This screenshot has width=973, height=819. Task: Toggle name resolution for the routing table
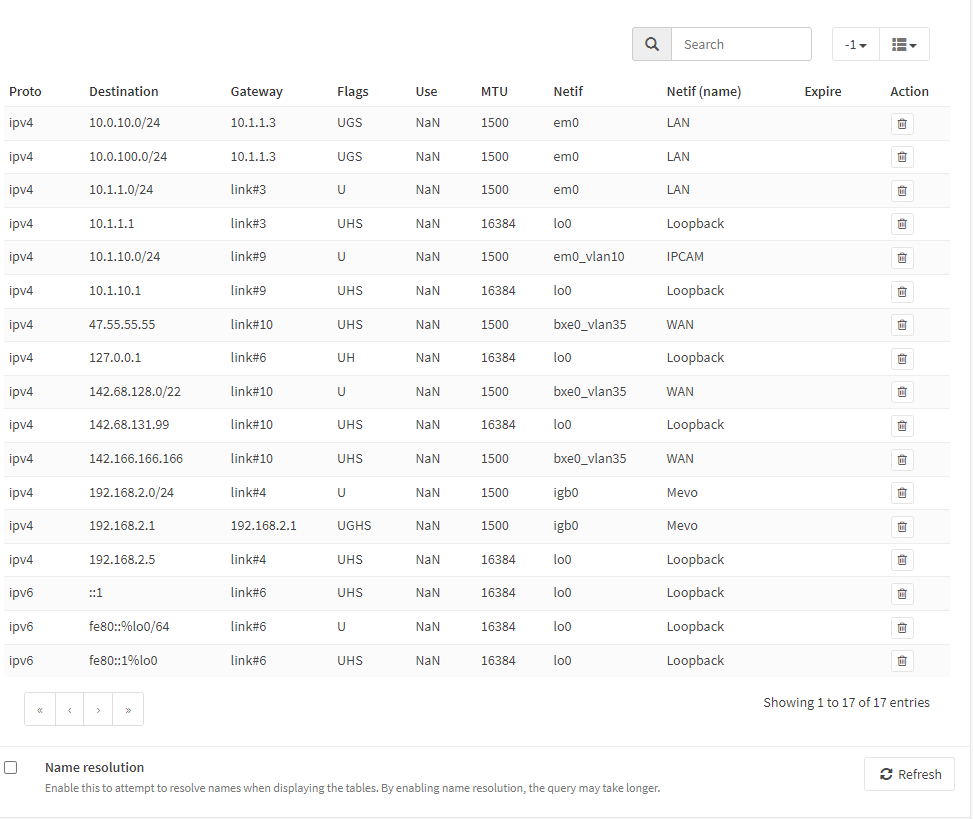click(x=10, y=767)
